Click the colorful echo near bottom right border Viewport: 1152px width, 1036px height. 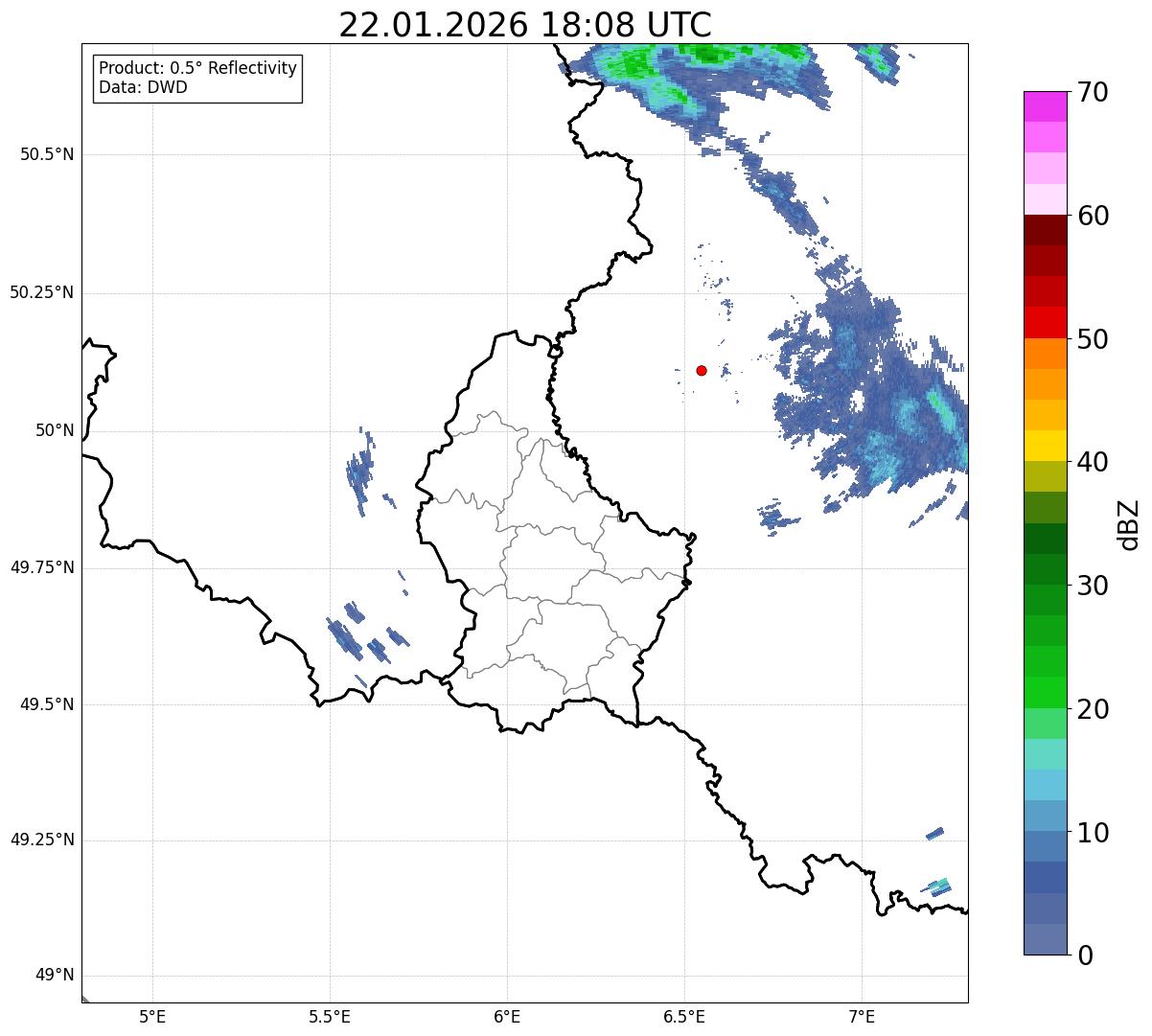pos(937,886)
